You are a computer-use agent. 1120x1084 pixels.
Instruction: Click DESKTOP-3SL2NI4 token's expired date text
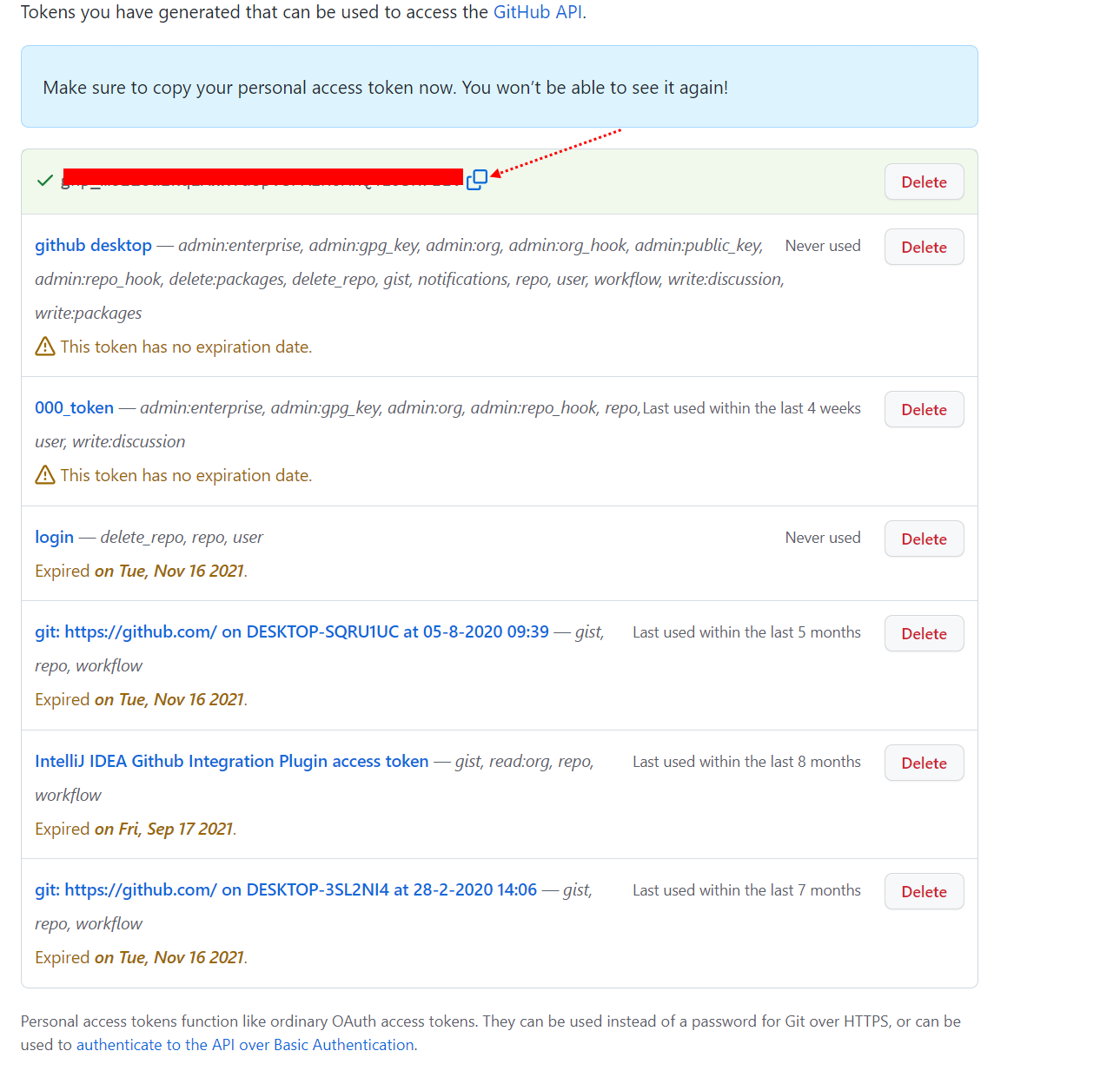tap(141, 957)
